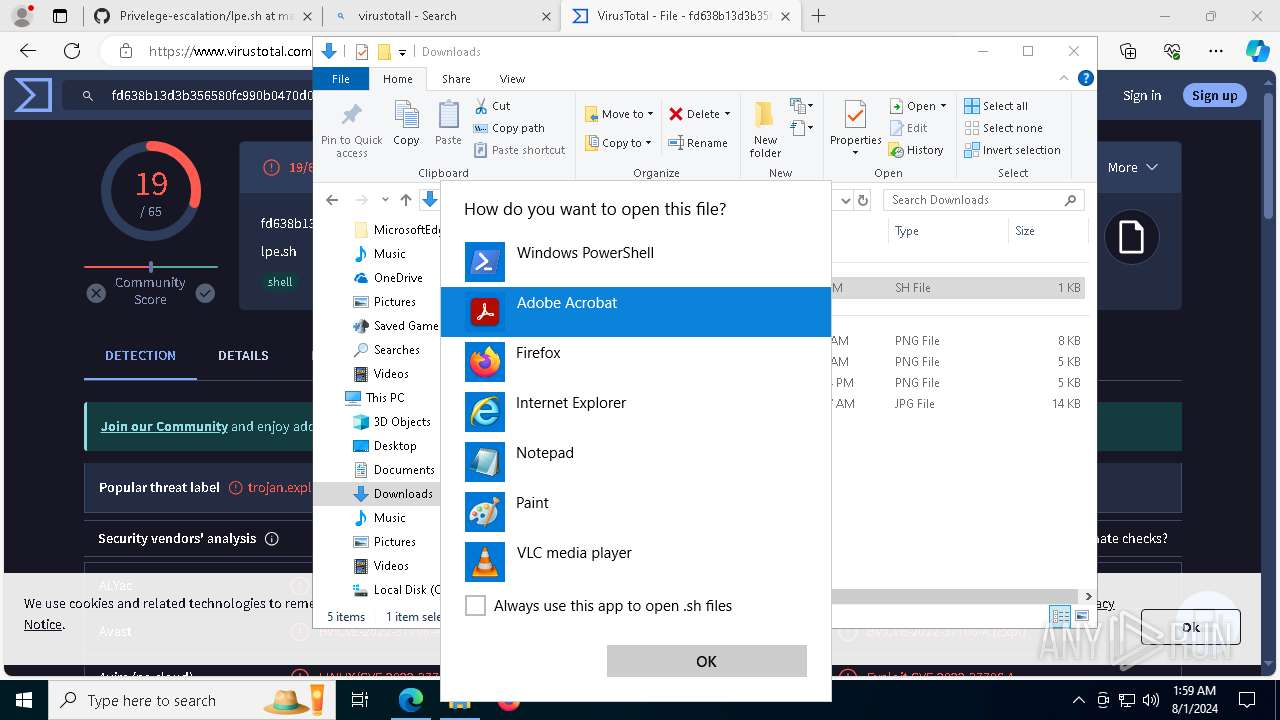This screenshot has height=720, width=1280.
Task: Open the More dropdown on VirusTotal
Action: pyautogui.click(x=1132, y=167)
